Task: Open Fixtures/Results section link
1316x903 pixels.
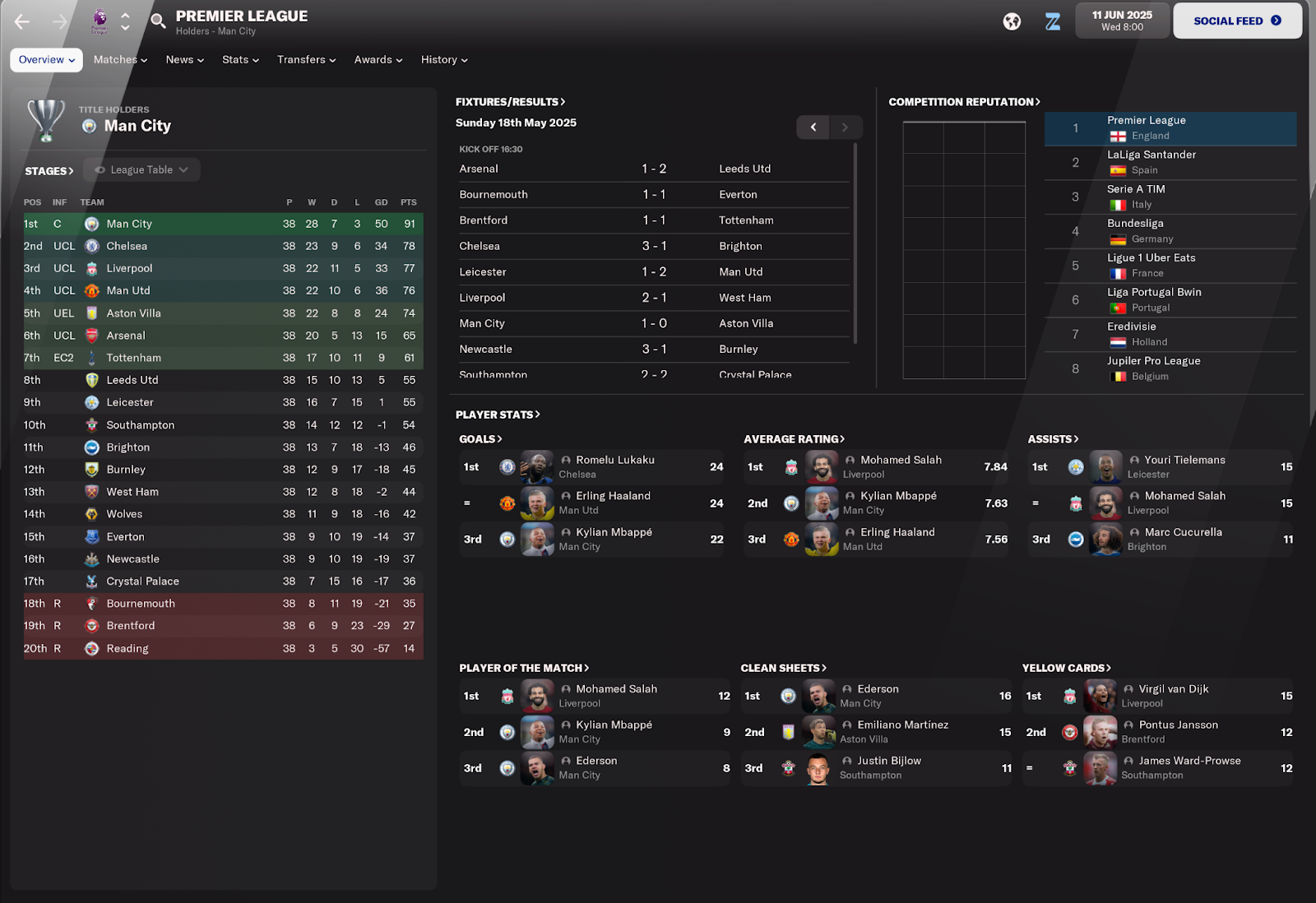Action: point(510,102)
